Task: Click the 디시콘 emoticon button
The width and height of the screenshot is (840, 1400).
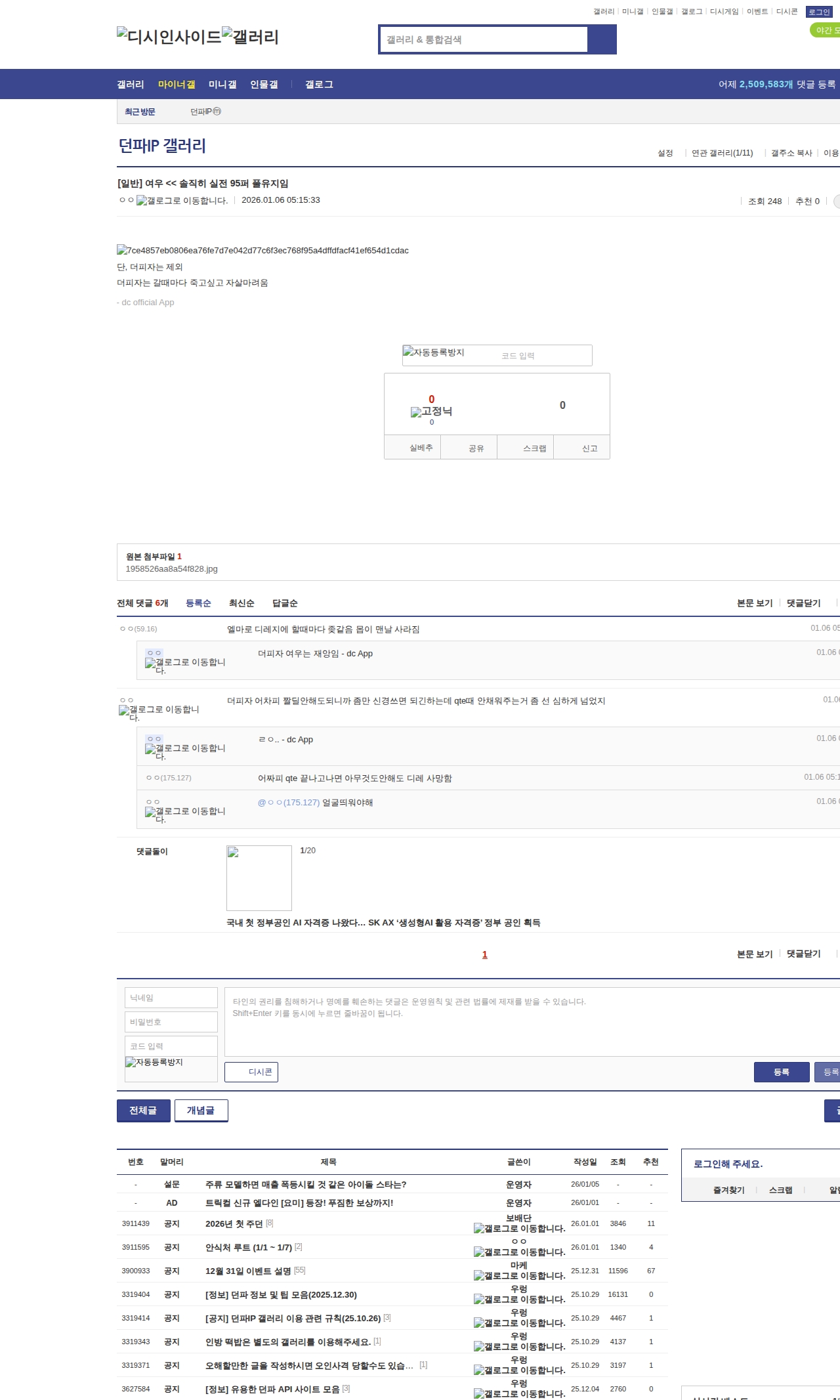Action: (251, 1072)
